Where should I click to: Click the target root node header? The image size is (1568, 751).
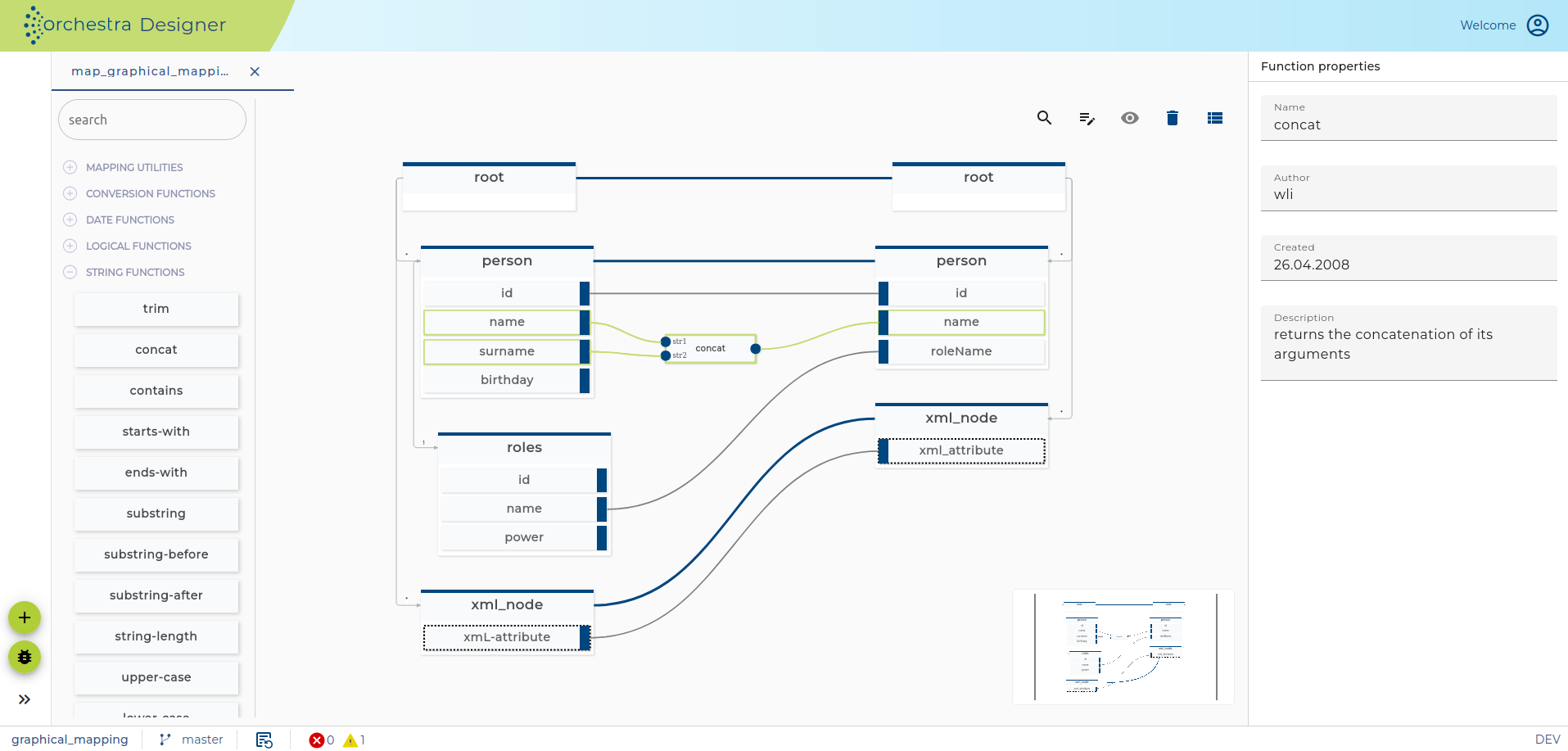click(x=978, y=178)
